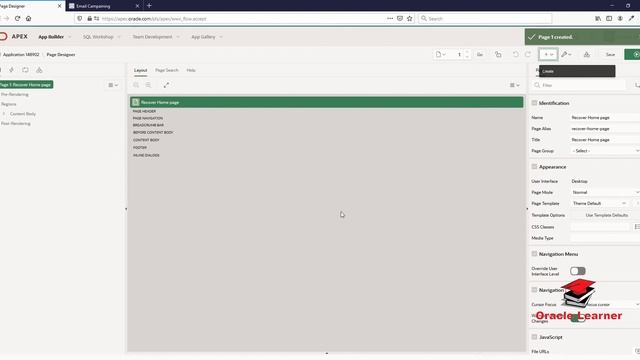The height and width of the screenshot is (360, 640).
Task: Edit the Page Alias field
Action: (605, 129)
